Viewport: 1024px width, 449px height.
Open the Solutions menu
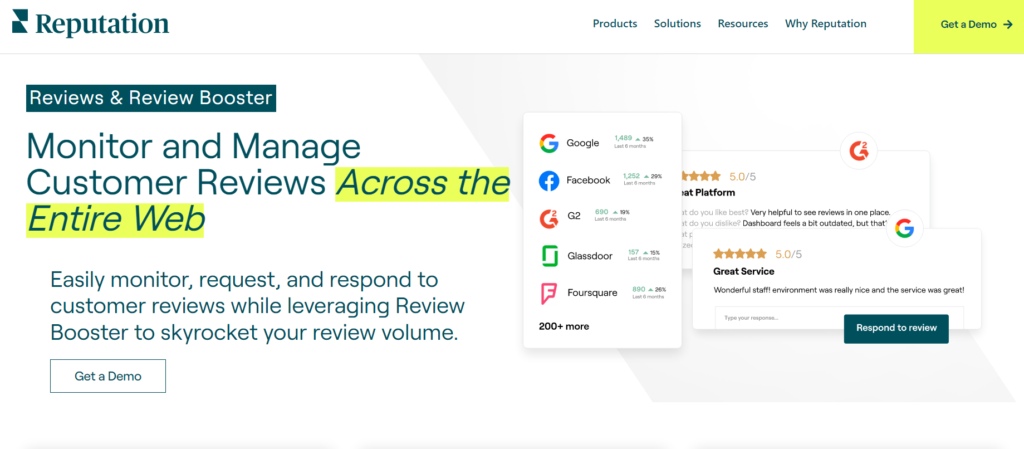click(x=677, y=24)
